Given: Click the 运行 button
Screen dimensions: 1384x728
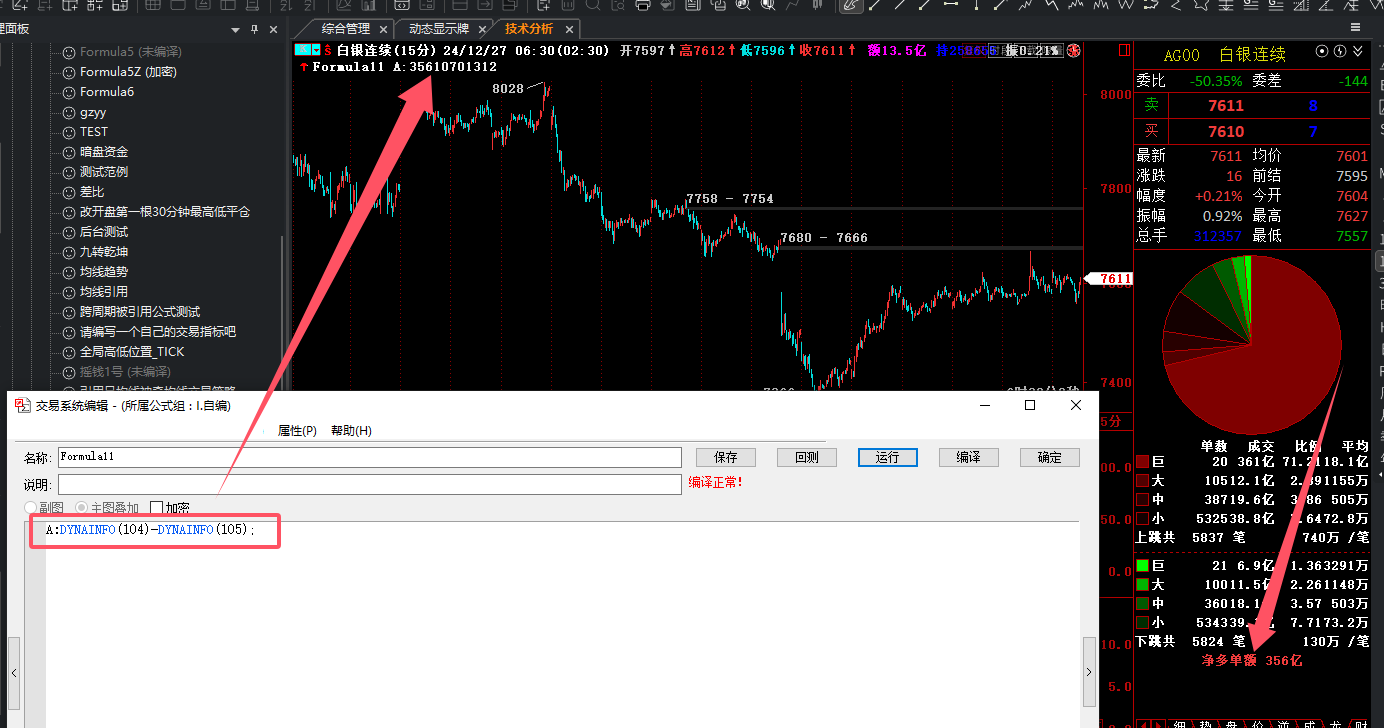Looking at the screenshot, I should coord(888,457).
